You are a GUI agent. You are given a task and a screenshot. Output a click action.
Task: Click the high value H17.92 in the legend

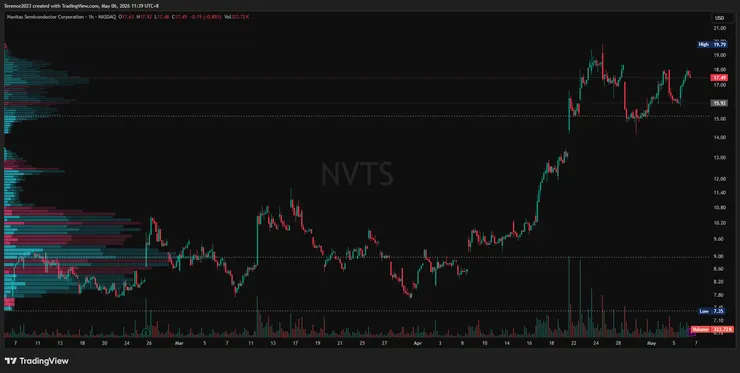pos(143,17)
